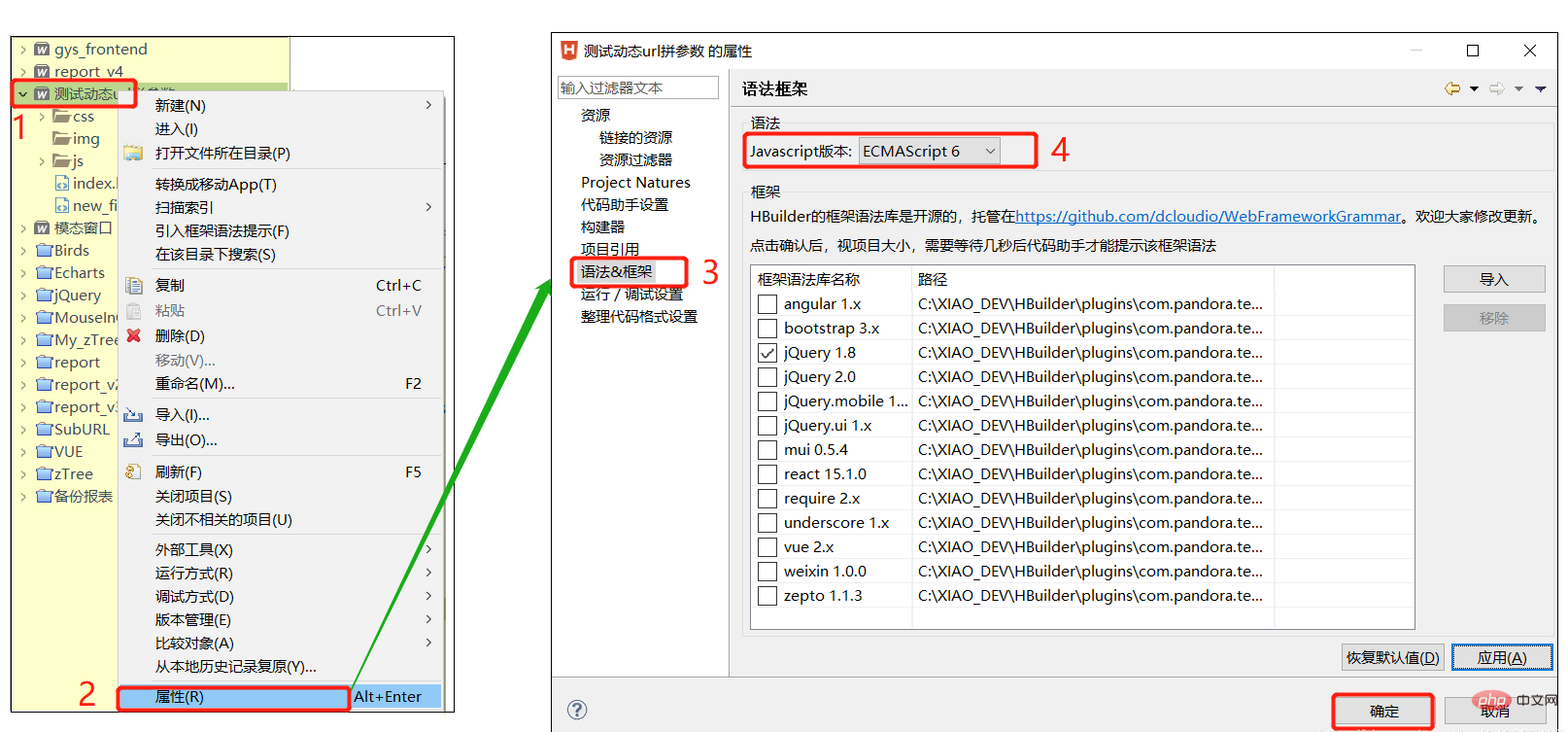Select 语法&框架 in the settings tree
The height and width of the screenshot is (732, 1568).
[617, 272]
